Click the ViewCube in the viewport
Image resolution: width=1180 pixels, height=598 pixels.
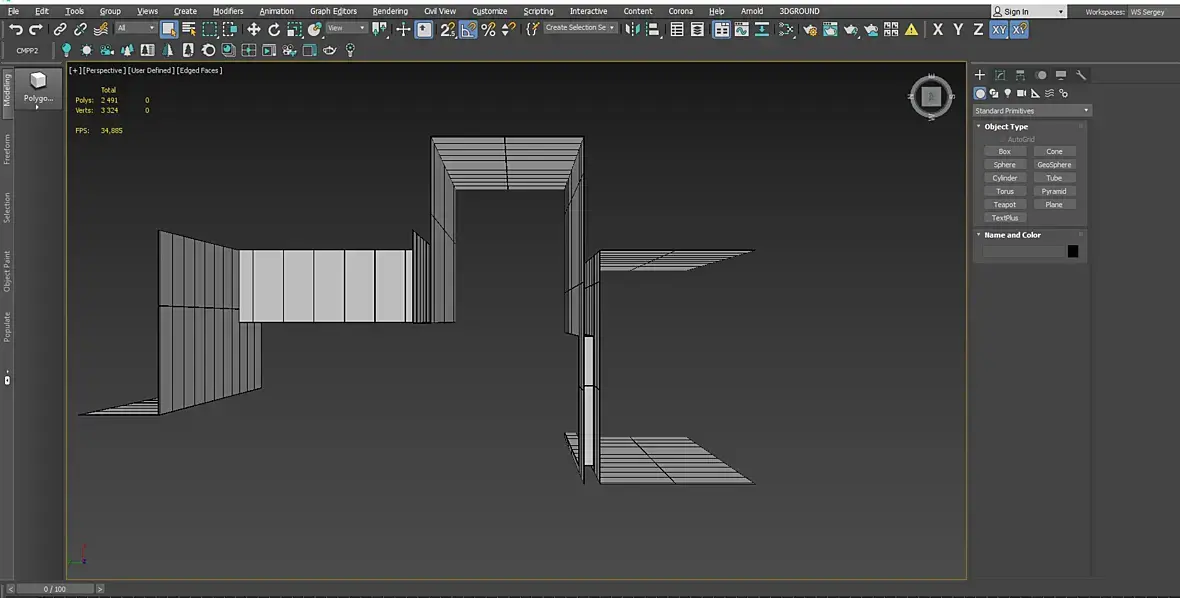(x=931, y=96)
